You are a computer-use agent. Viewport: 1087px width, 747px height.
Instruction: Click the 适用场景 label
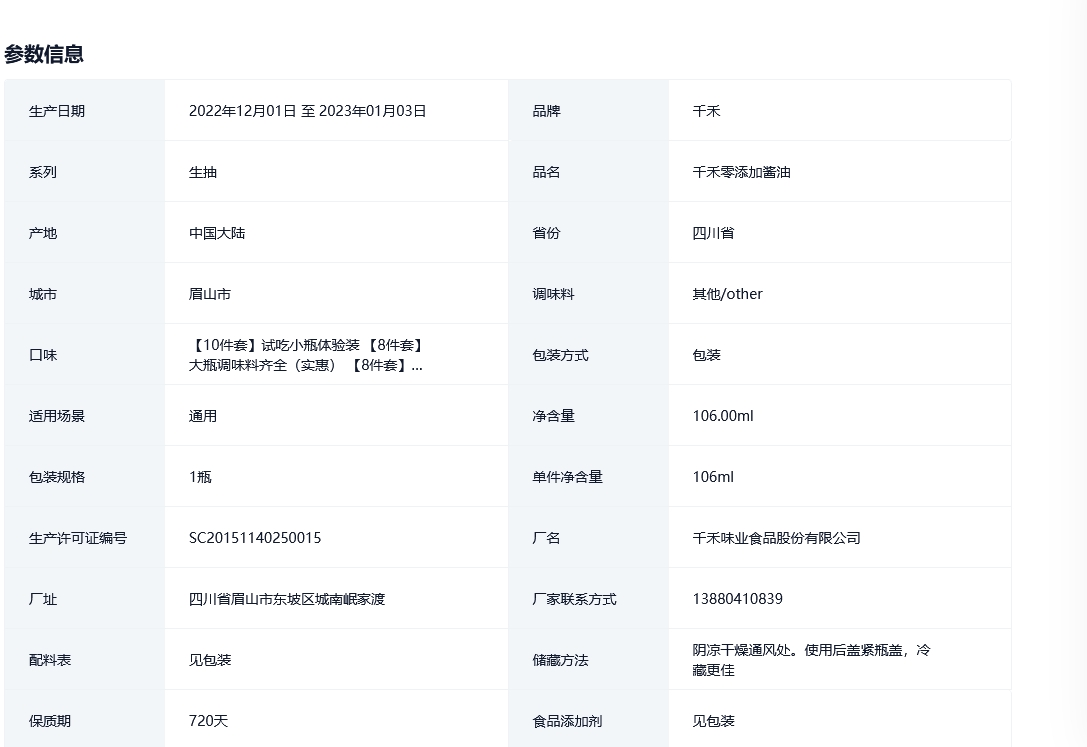57,416
